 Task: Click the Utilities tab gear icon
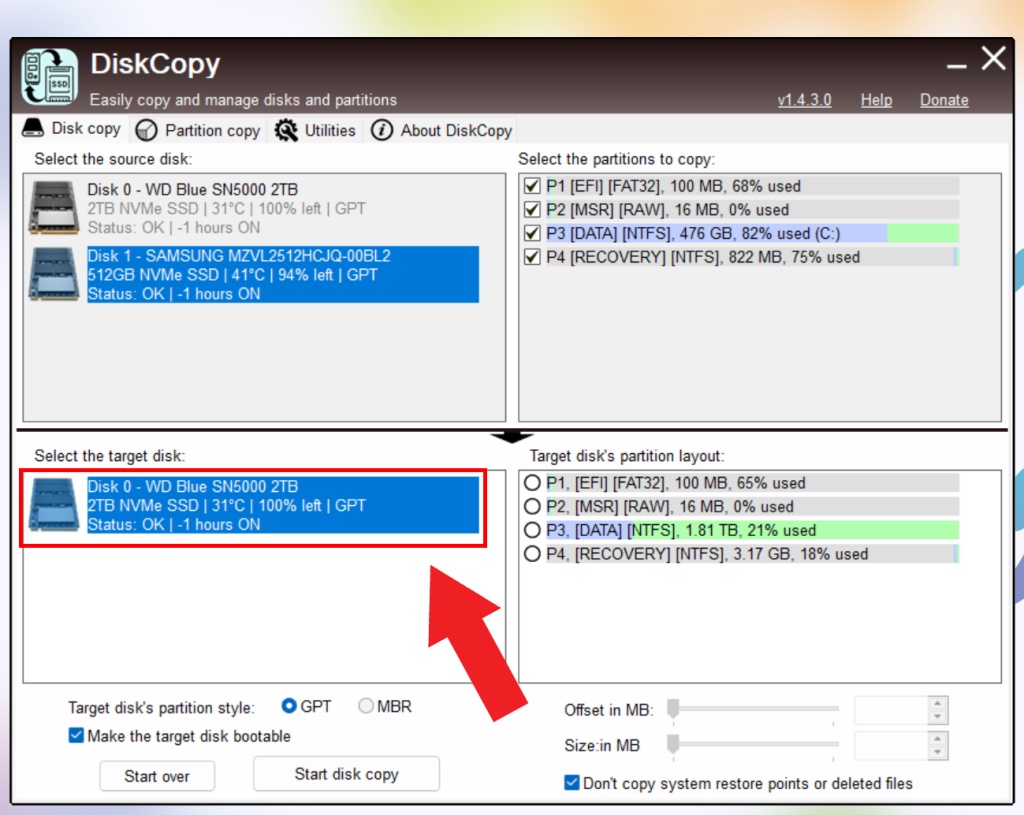(286, 130)
